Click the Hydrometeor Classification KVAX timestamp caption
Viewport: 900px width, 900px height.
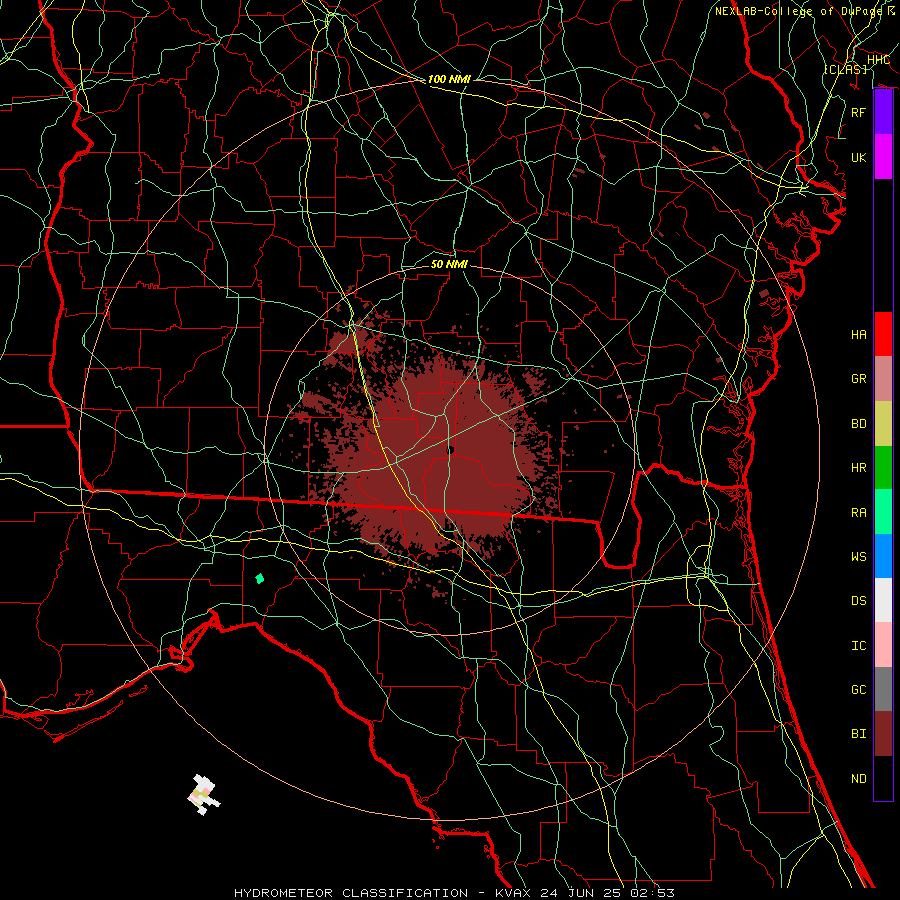(454, 893)
